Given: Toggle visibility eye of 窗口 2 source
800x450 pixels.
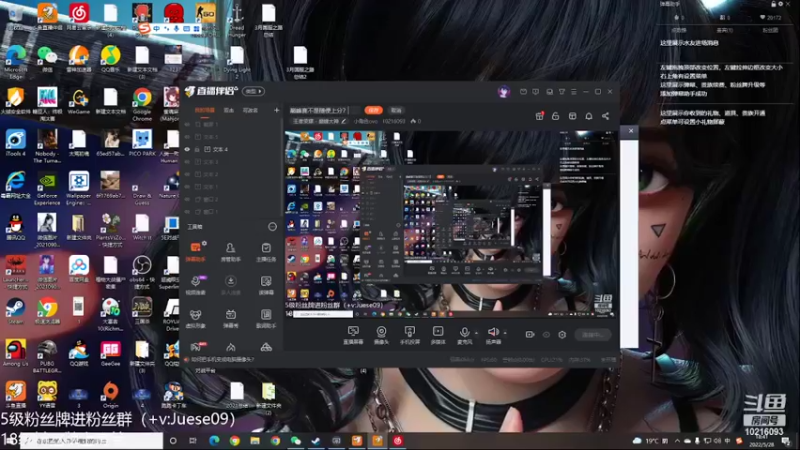Looking at the screenshot, I should 187,199.
